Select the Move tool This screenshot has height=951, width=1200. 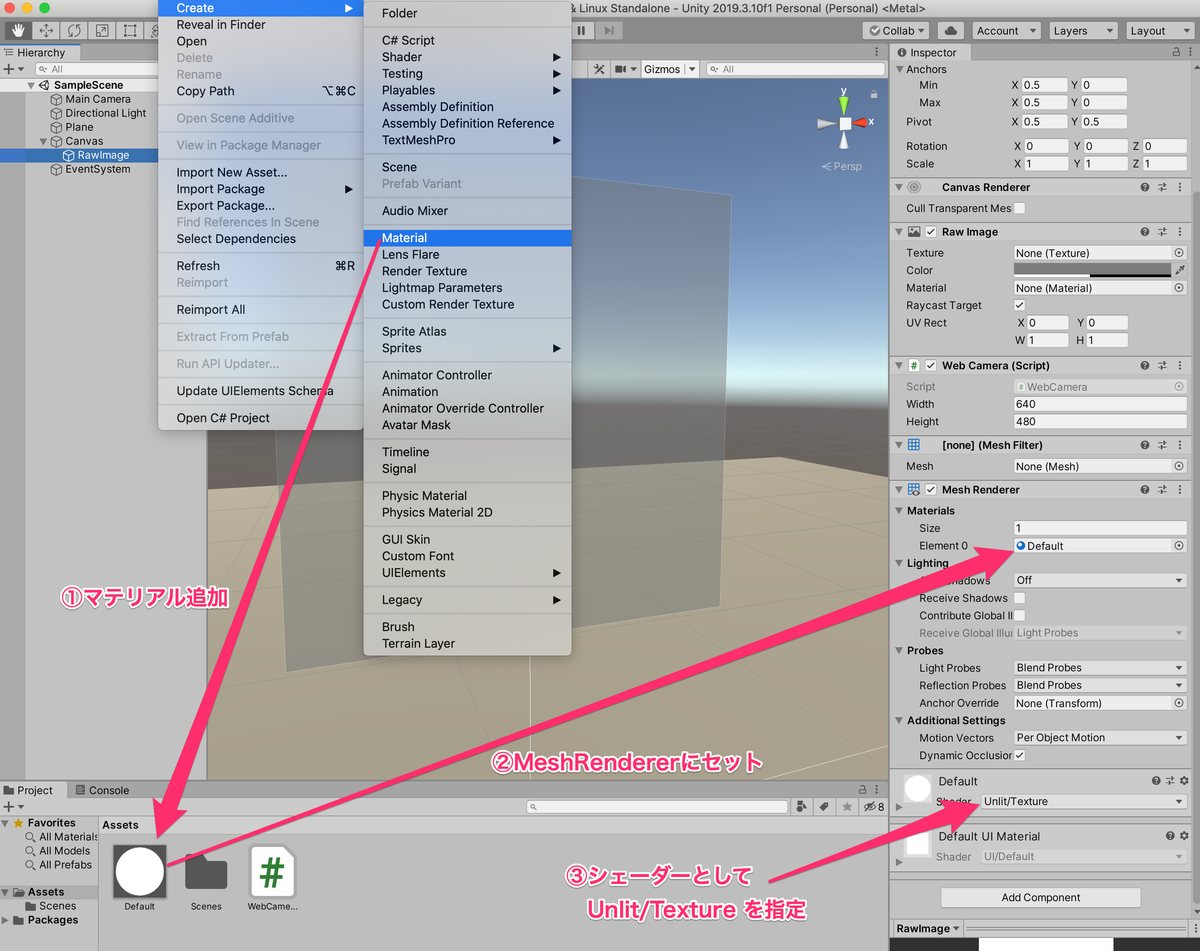[x=46, y=30]
